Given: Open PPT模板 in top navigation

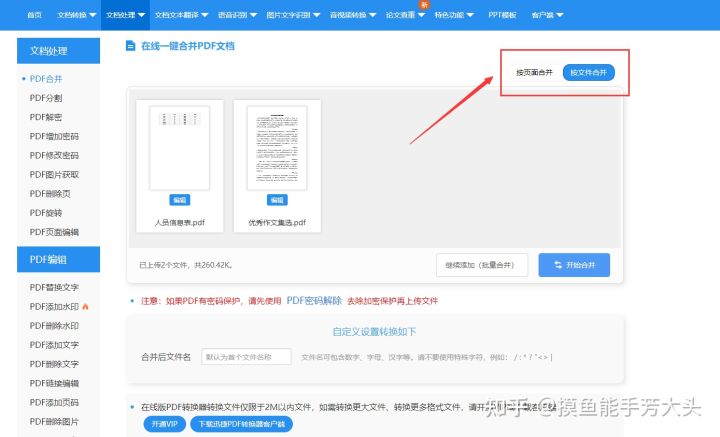Looking at the screenshot, I should tap(502, 15).
